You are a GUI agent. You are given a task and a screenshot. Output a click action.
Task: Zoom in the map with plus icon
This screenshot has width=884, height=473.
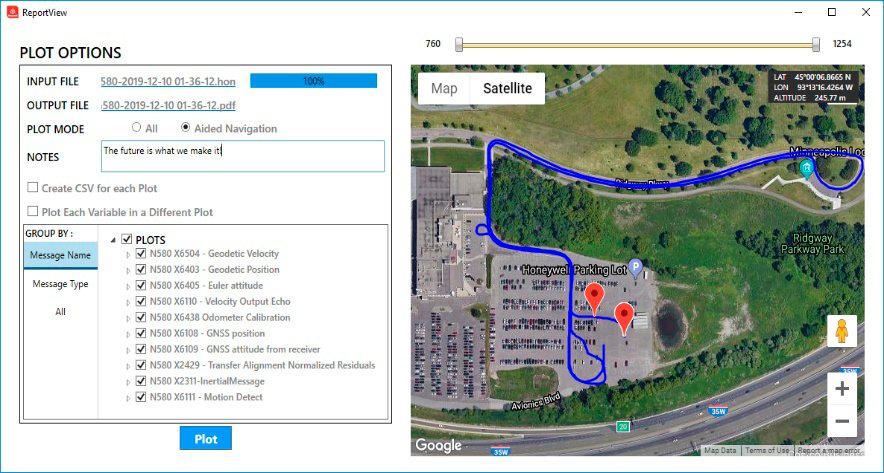[842, 389]
